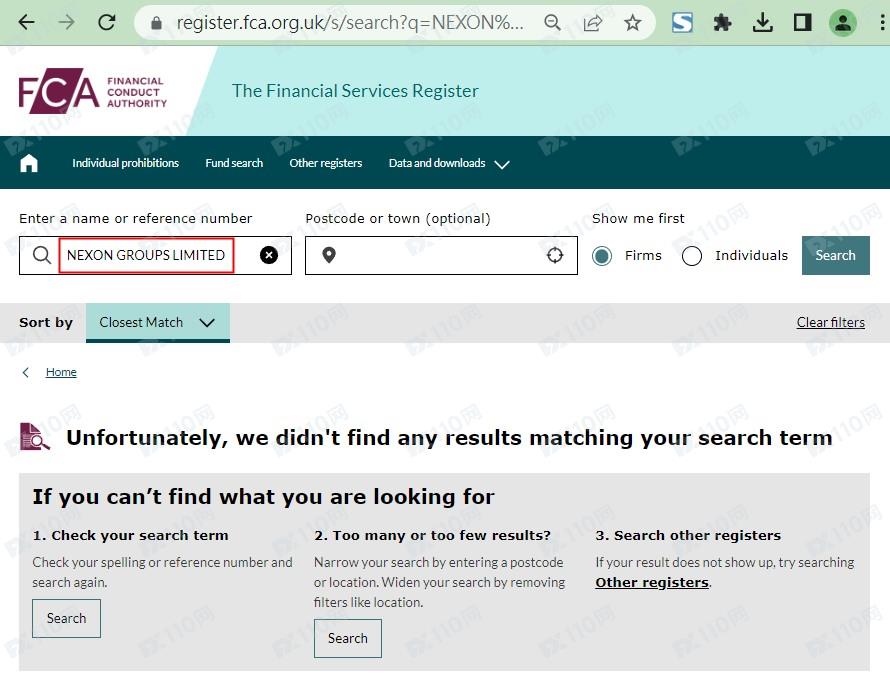
Task: Click the share page icon
Action: (593, 22)
